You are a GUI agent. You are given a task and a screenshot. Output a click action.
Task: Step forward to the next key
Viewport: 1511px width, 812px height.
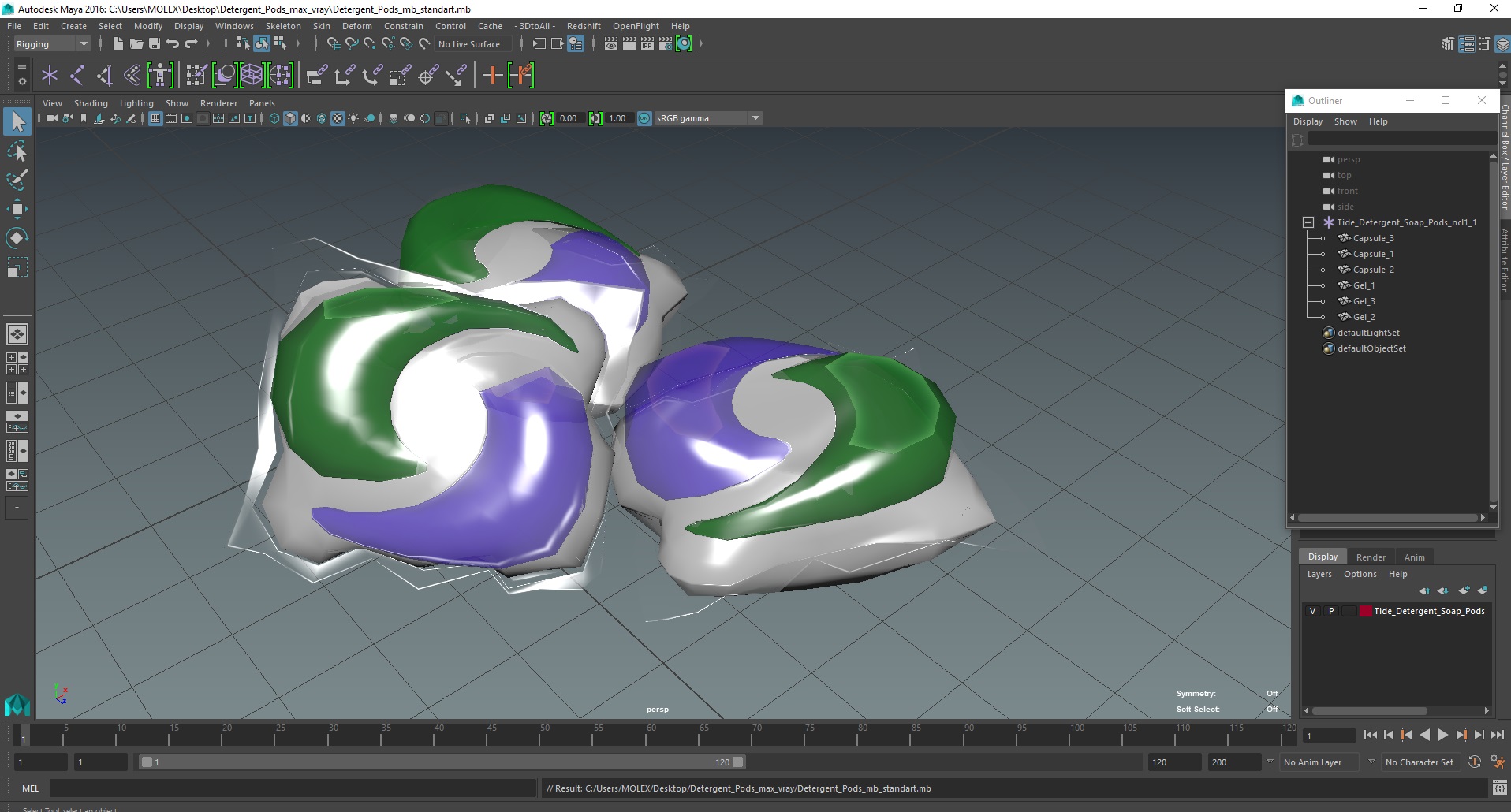pyautogui.click(x=1461, y=735)
